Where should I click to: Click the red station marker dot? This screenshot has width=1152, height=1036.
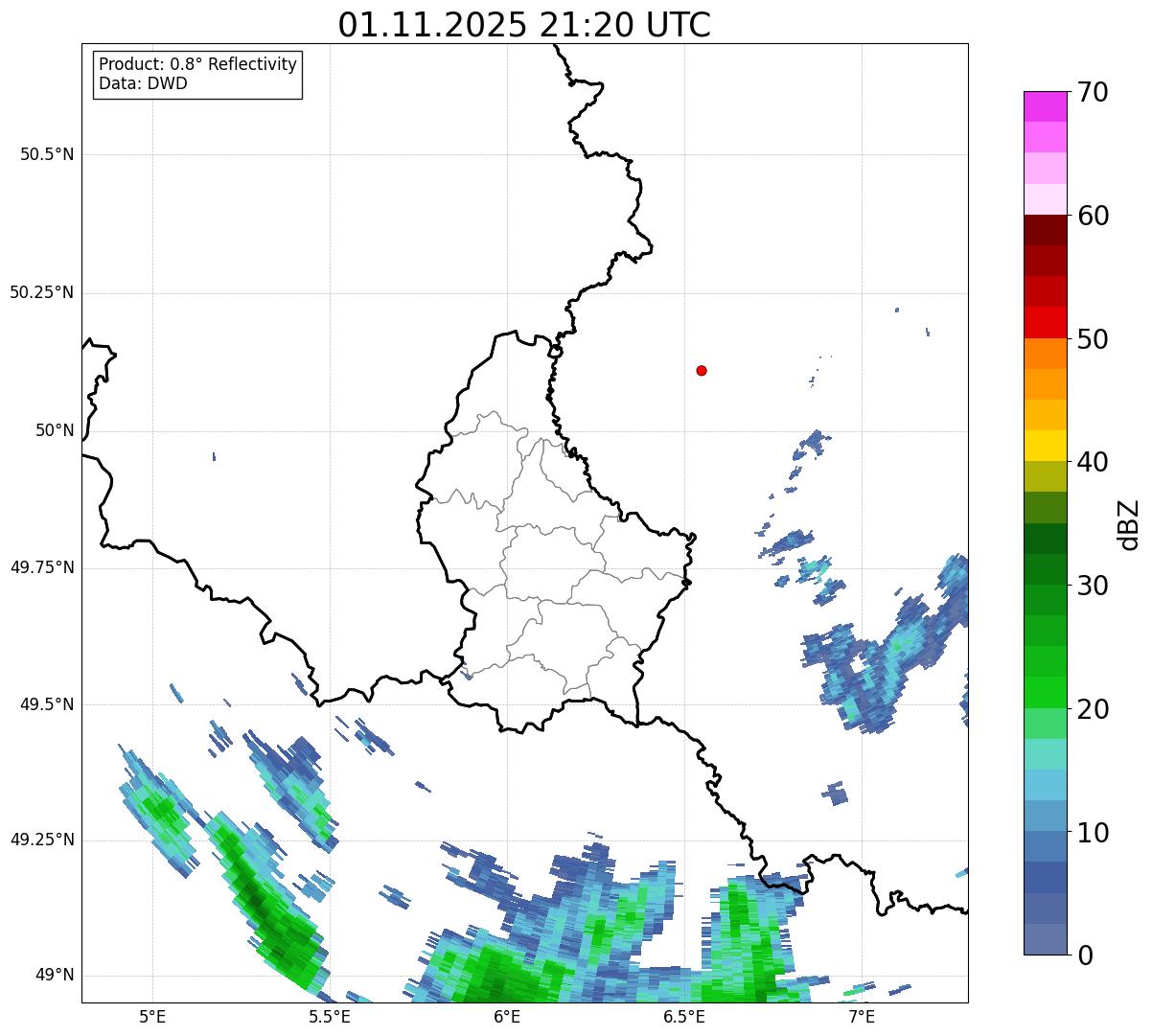pyautogui.click(x=702, y=370)
